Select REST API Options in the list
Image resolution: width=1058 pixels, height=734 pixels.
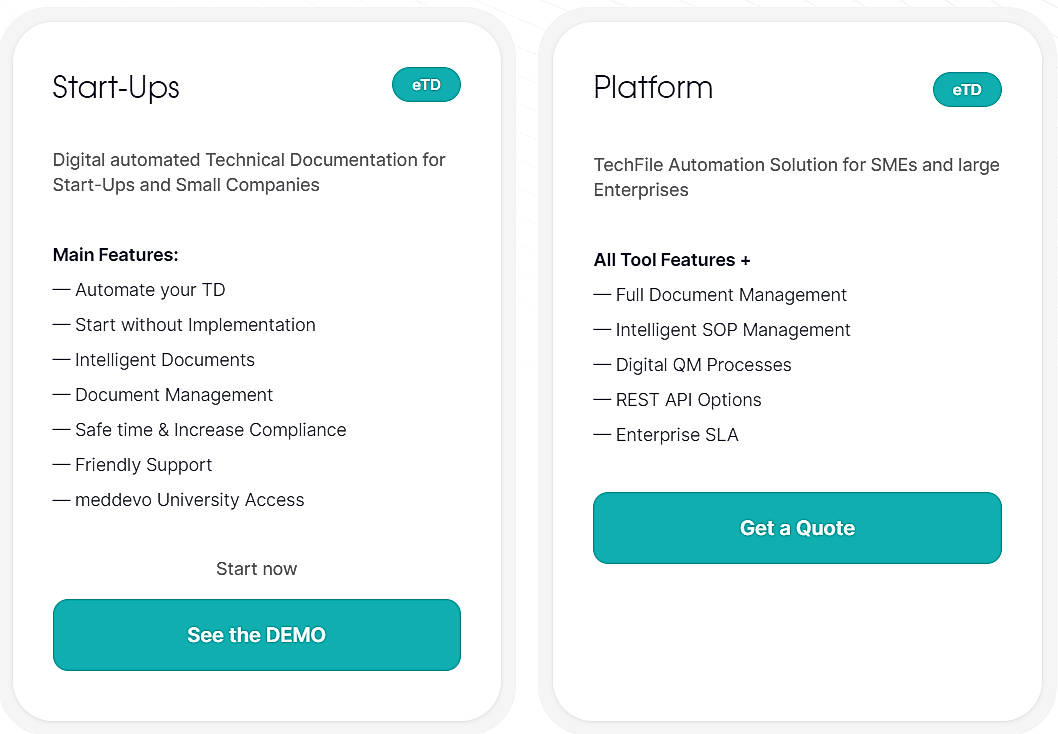coord(677,400)
